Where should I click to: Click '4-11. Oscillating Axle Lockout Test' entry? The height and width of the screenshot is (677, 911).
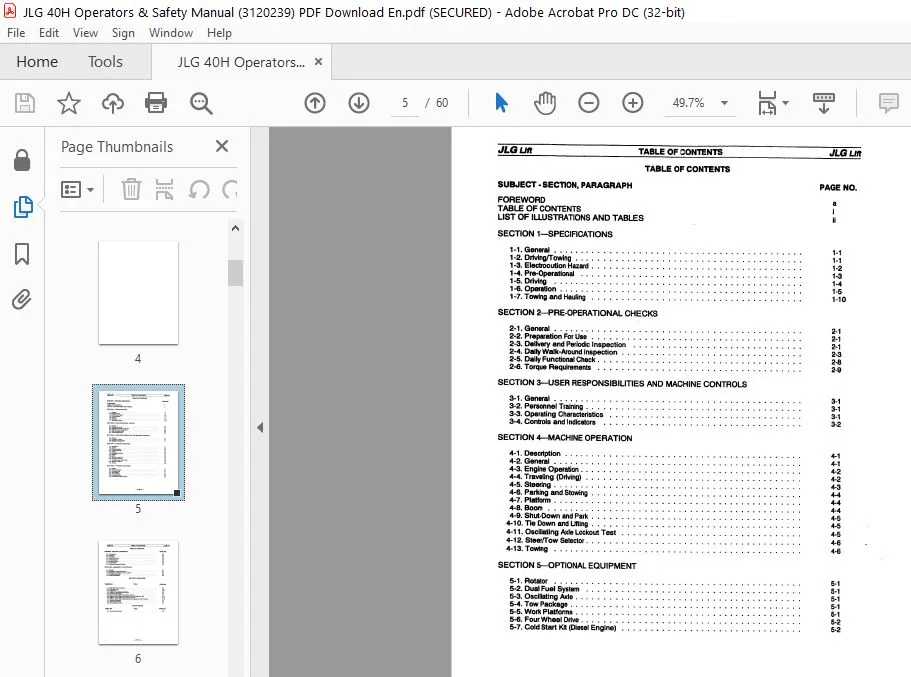pyautogui.click(x=561, y=532)
